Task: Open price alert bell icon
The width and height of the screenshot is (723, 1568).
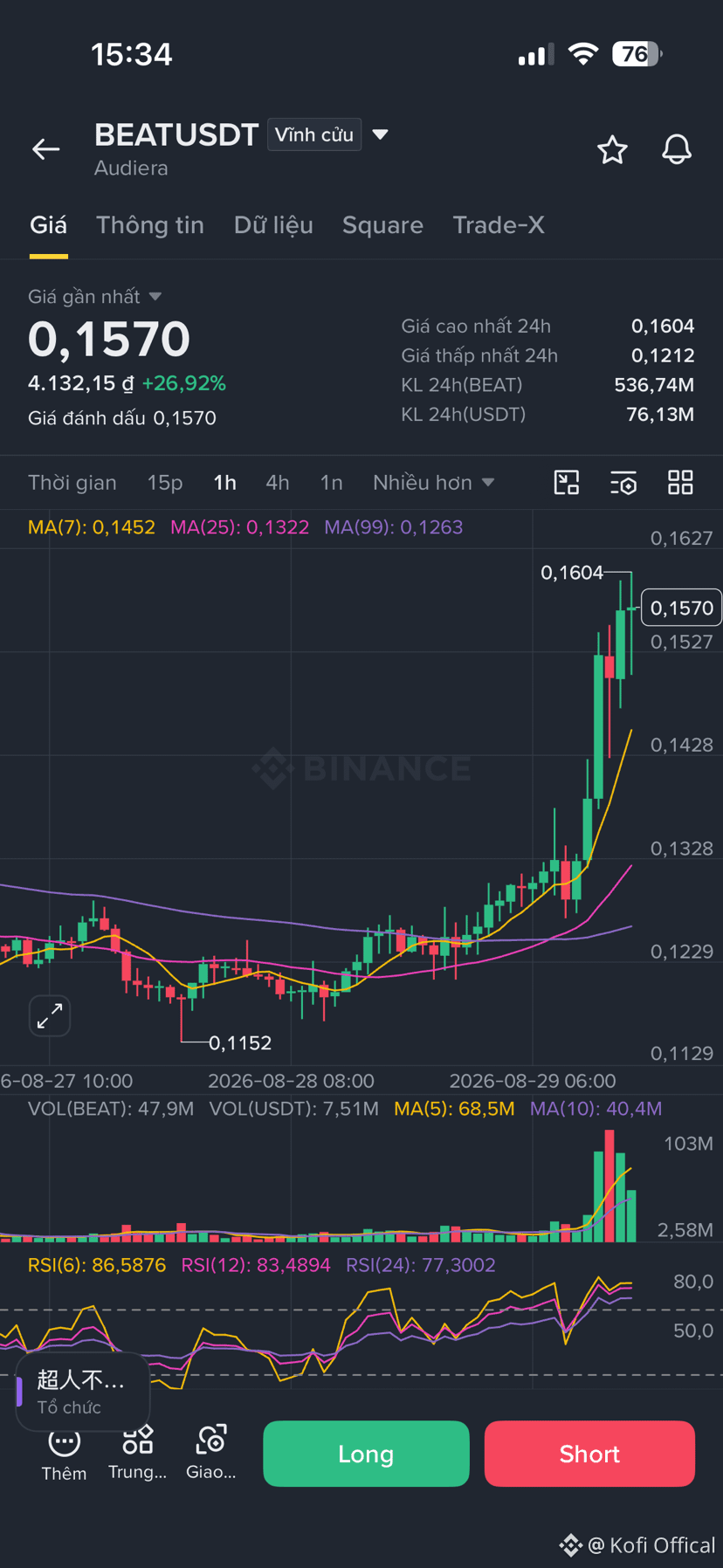Action: click(x=677, y=150)
